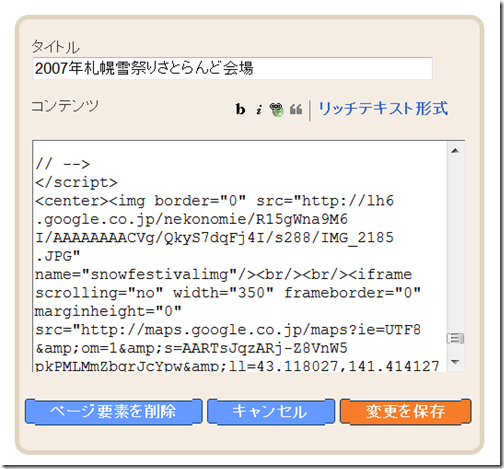
Task: Click the empty scrollbar track above the thumb
Action: [455, 245]
